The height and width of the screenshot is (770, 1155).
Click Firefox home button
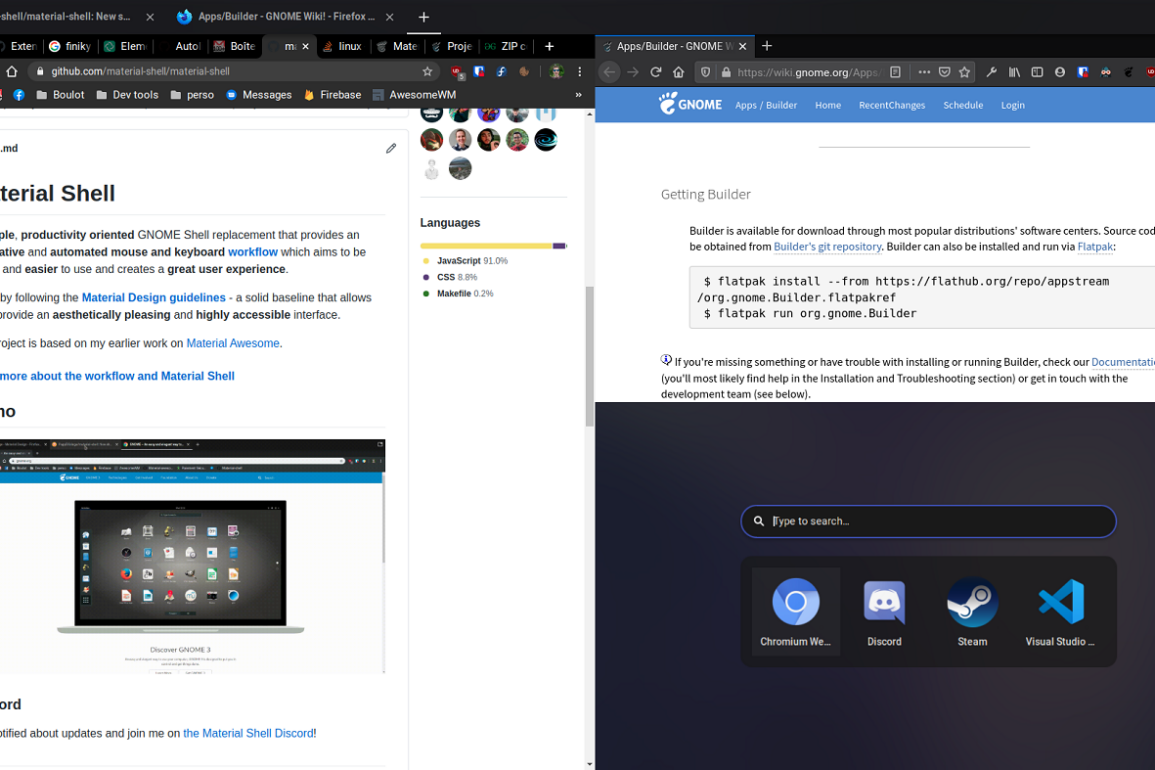679,72
